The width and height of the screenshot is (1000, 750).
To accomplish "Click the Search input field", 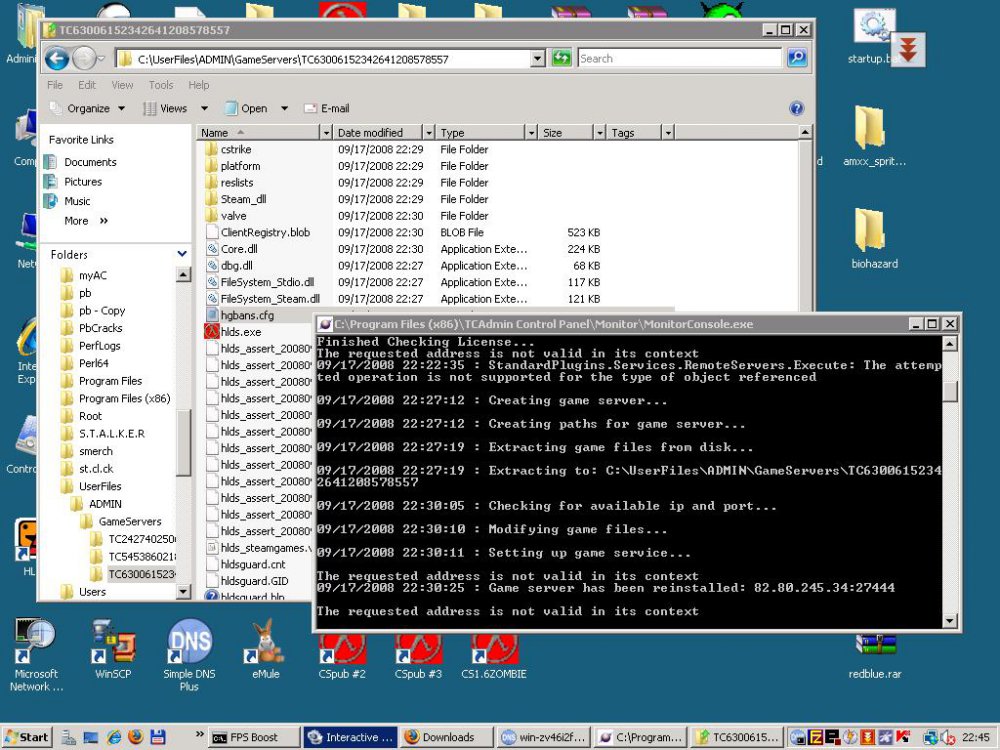I will tap(680, 59).
